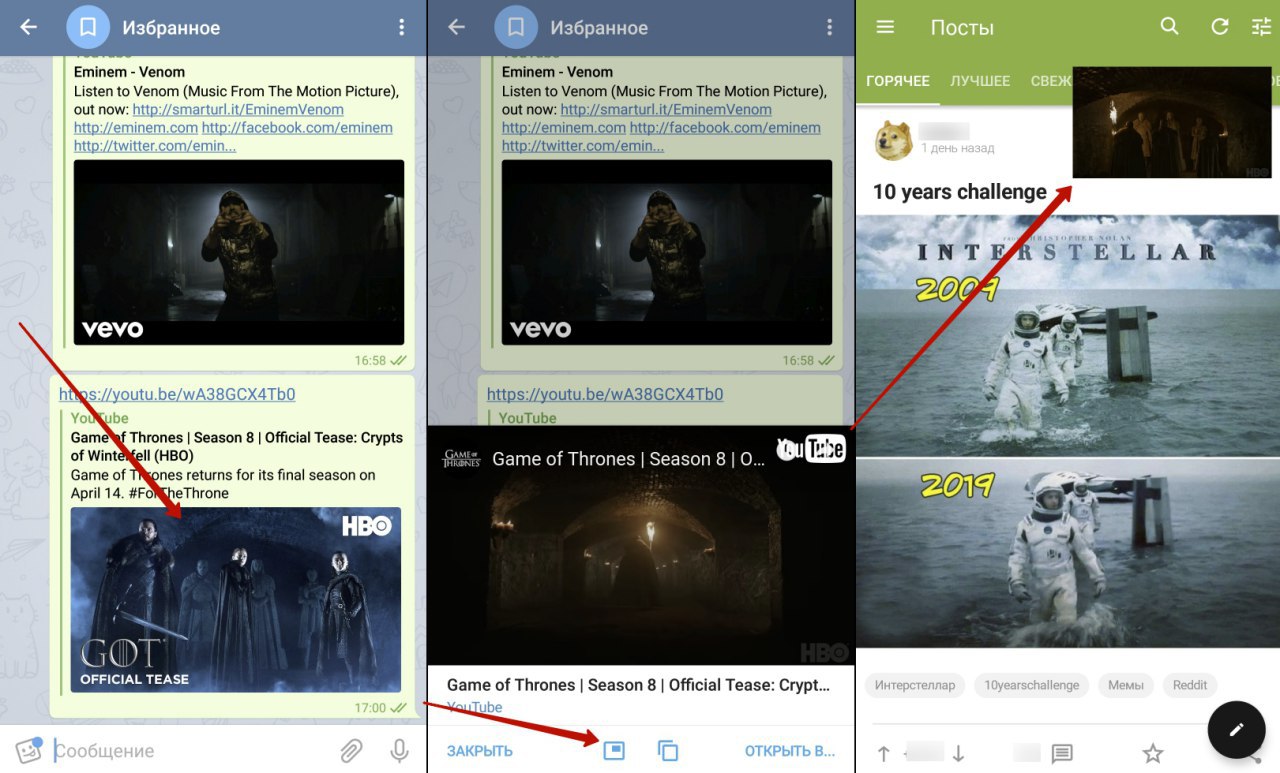Click Game of Thrones title below the player
Image resolution: width=1280 pixels, height=773 pixels.
(639, 685)
